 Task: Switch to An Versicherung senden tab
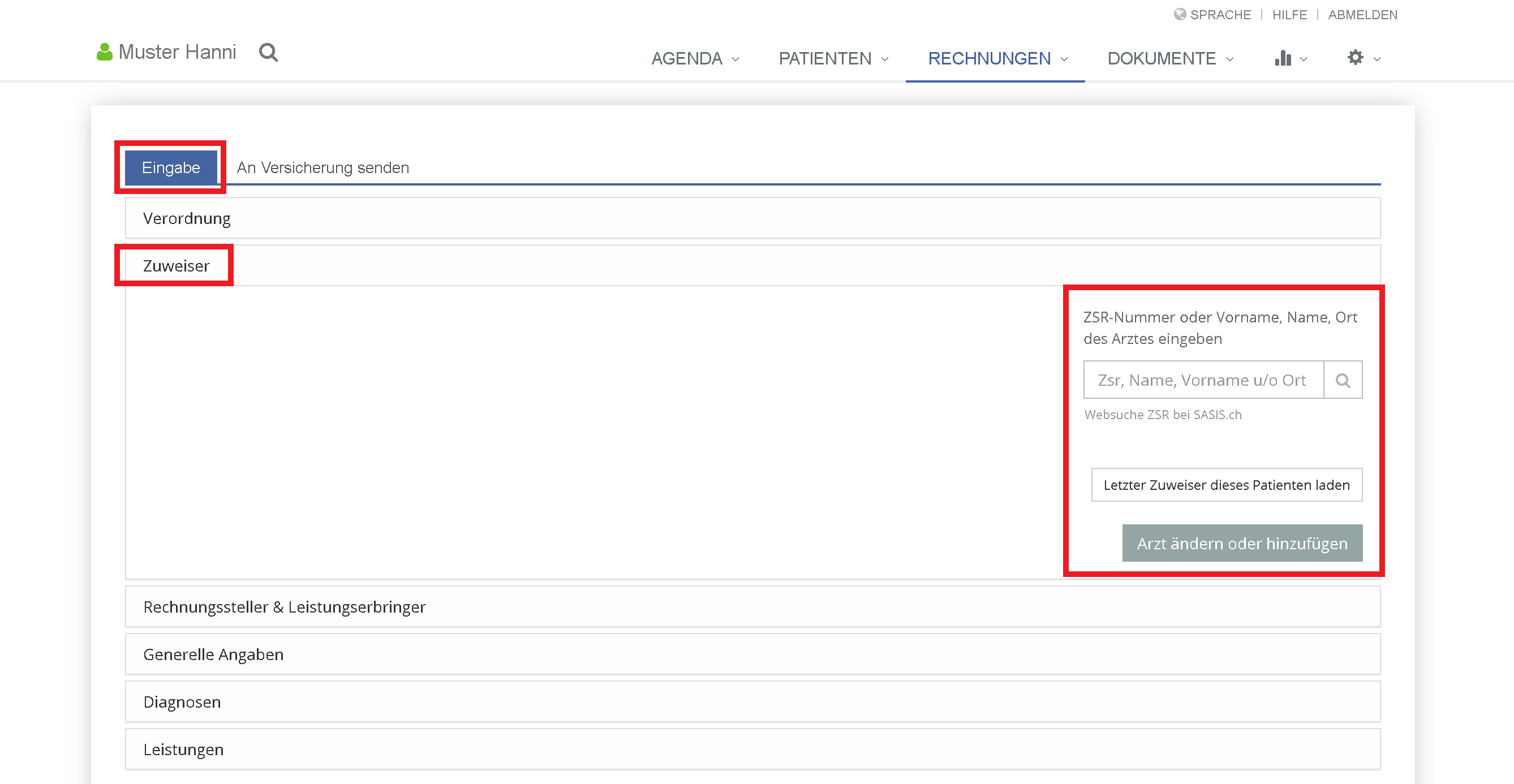[x=322, y=167]
